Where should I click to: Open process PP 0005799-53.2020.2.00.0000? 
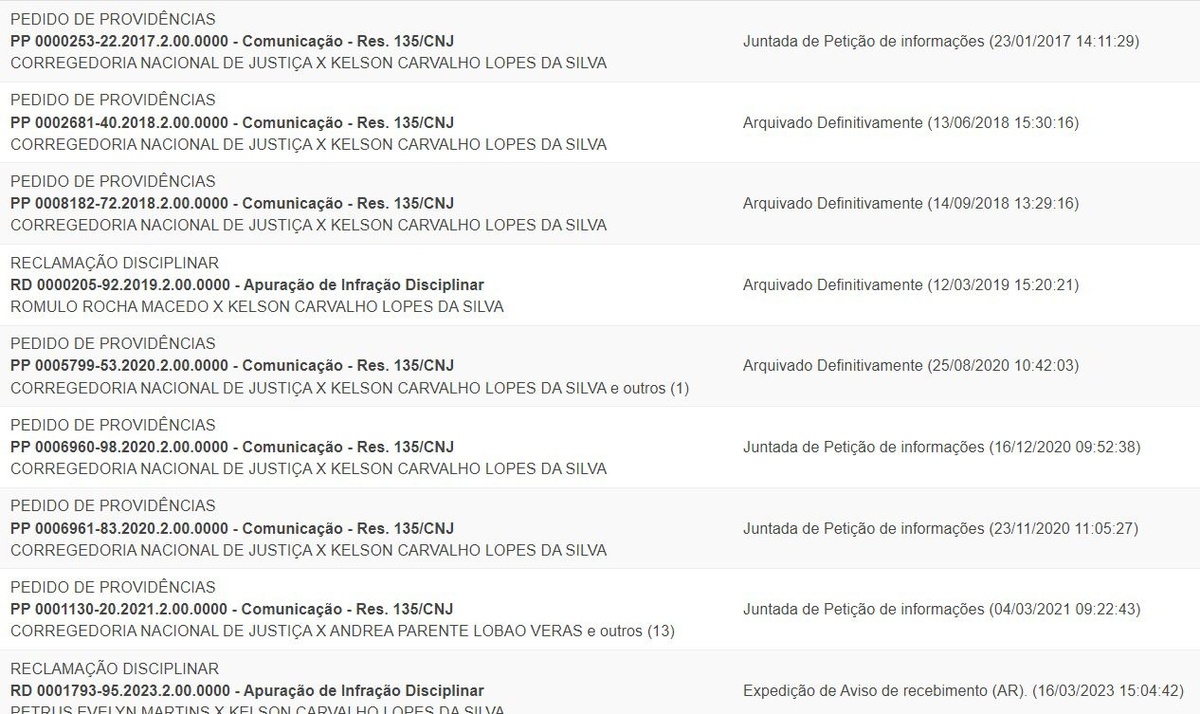coord(232,365)
